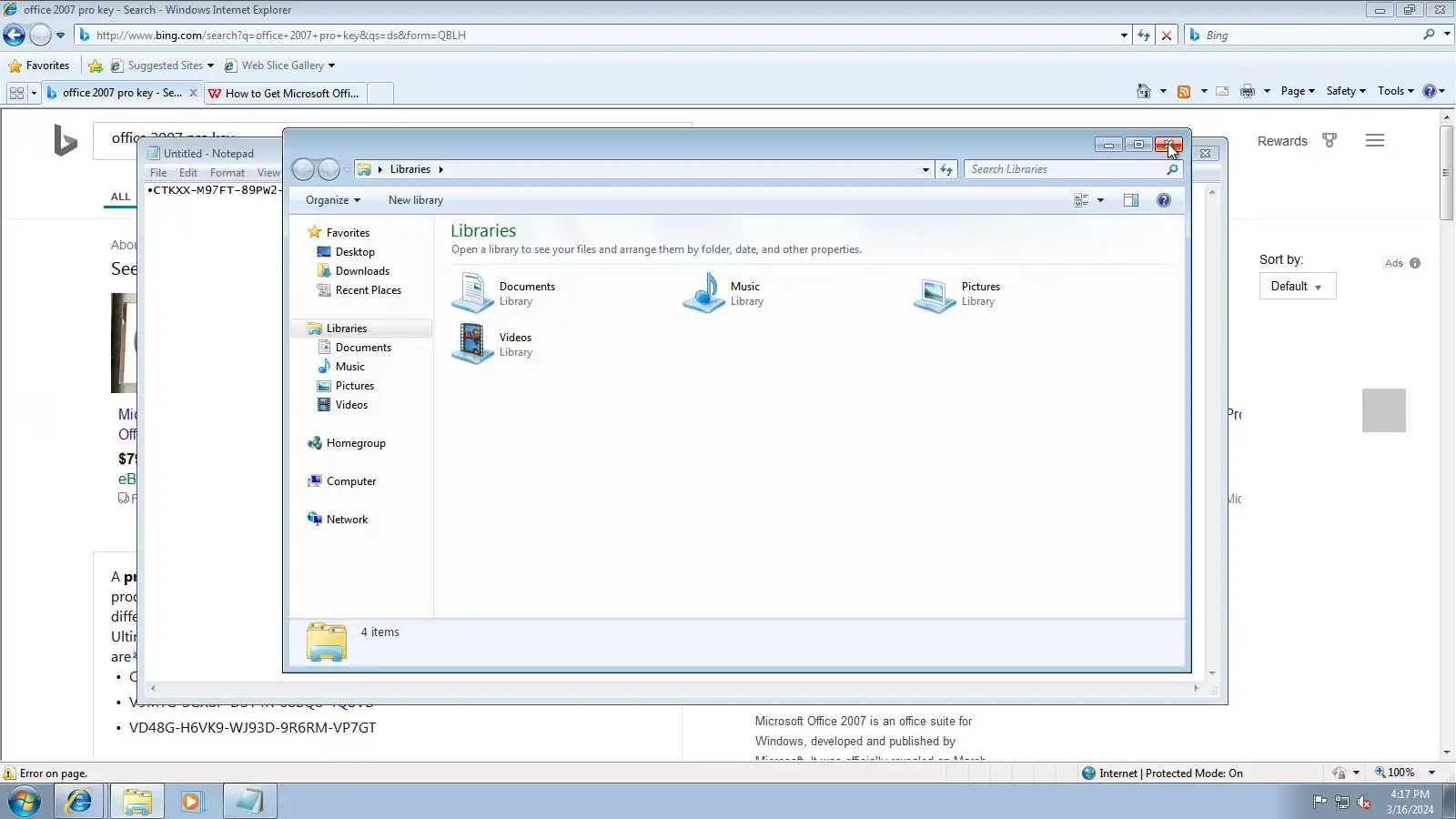Image resolution: width=1456 pixels, height=819 pixels.
Task: Add to Favorites bar icon
Action: click(x=96, y=66)
